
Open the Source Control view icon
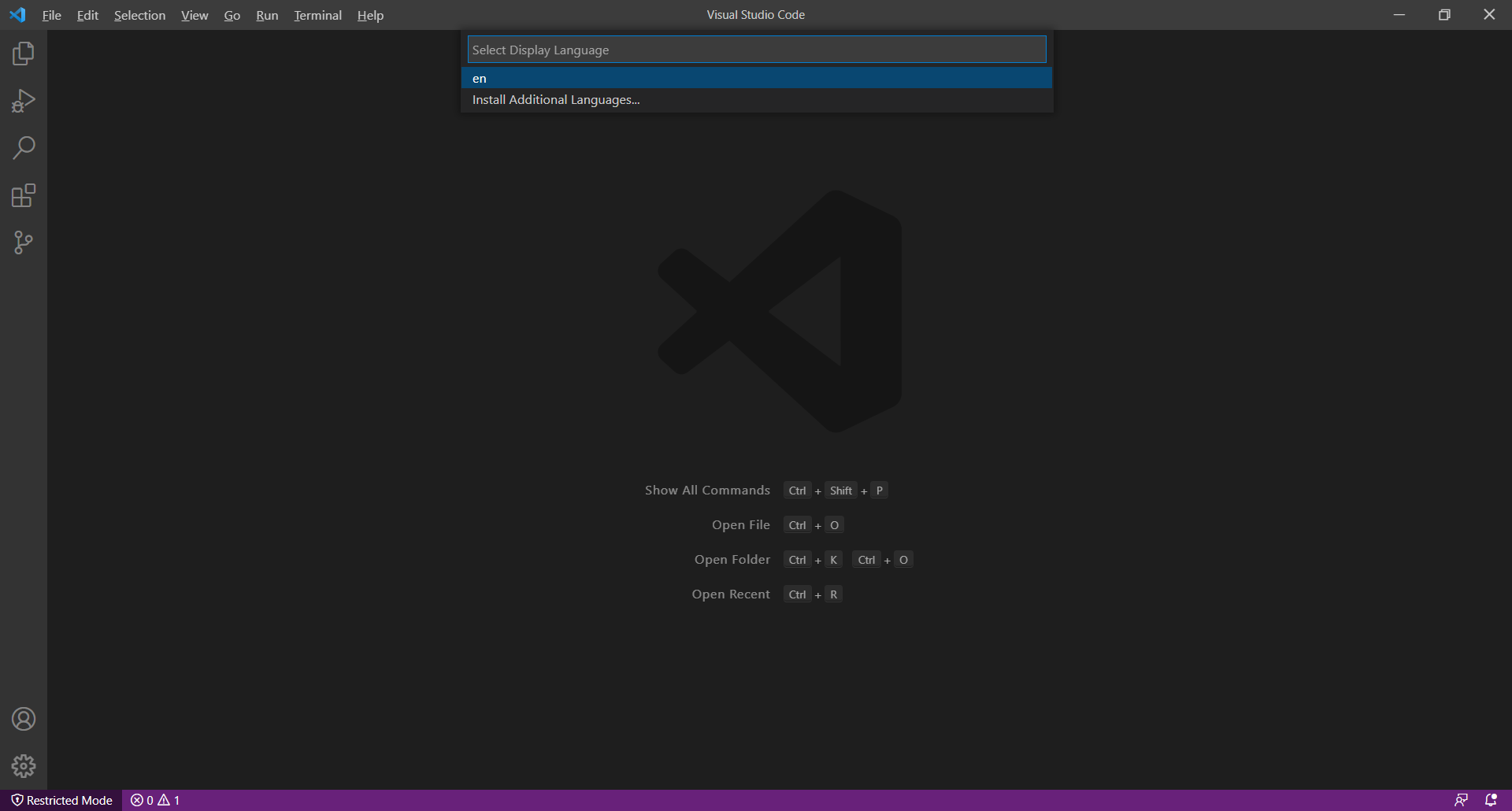coord(24,243)
